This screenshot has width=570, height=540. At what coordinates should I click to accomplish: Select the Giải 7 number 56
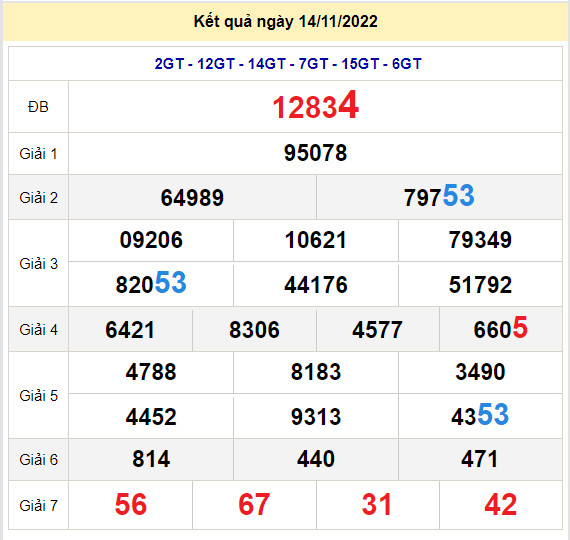[131, 504]
